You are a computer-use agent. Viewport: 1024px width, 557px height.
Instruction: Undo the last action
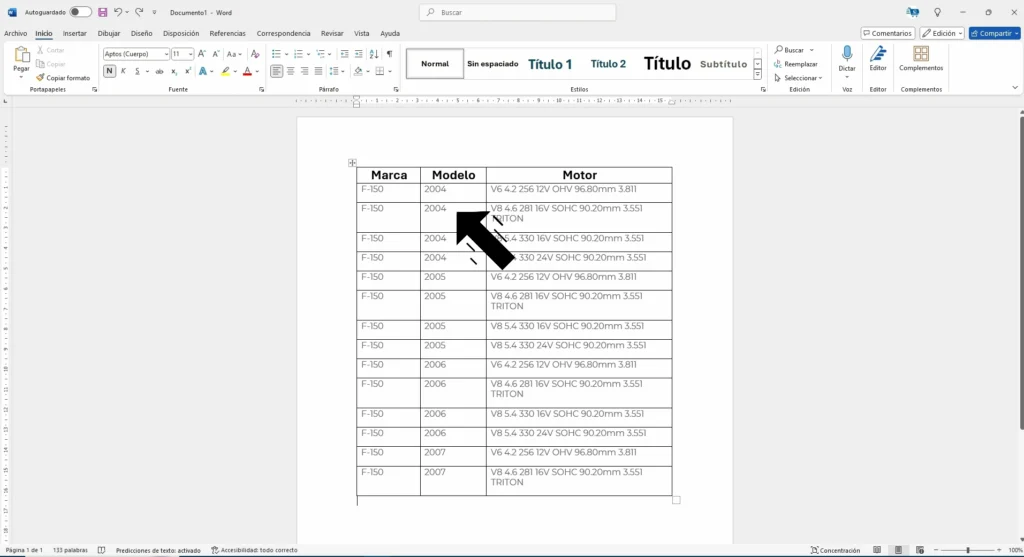(118, 12)
